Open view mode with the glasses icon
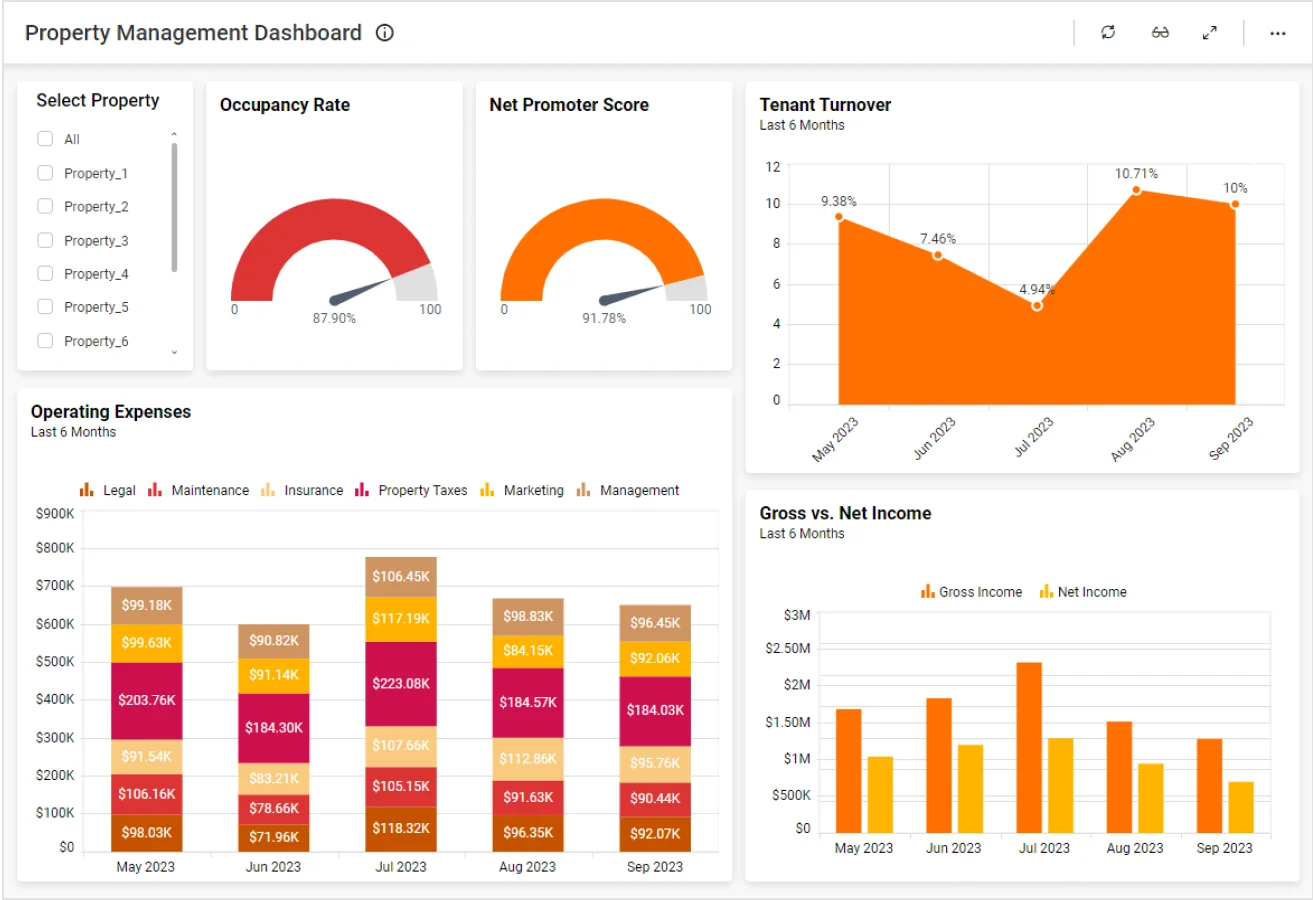Image resolution: width=1313 pixels, height=900 pixels. point(1160,33)
